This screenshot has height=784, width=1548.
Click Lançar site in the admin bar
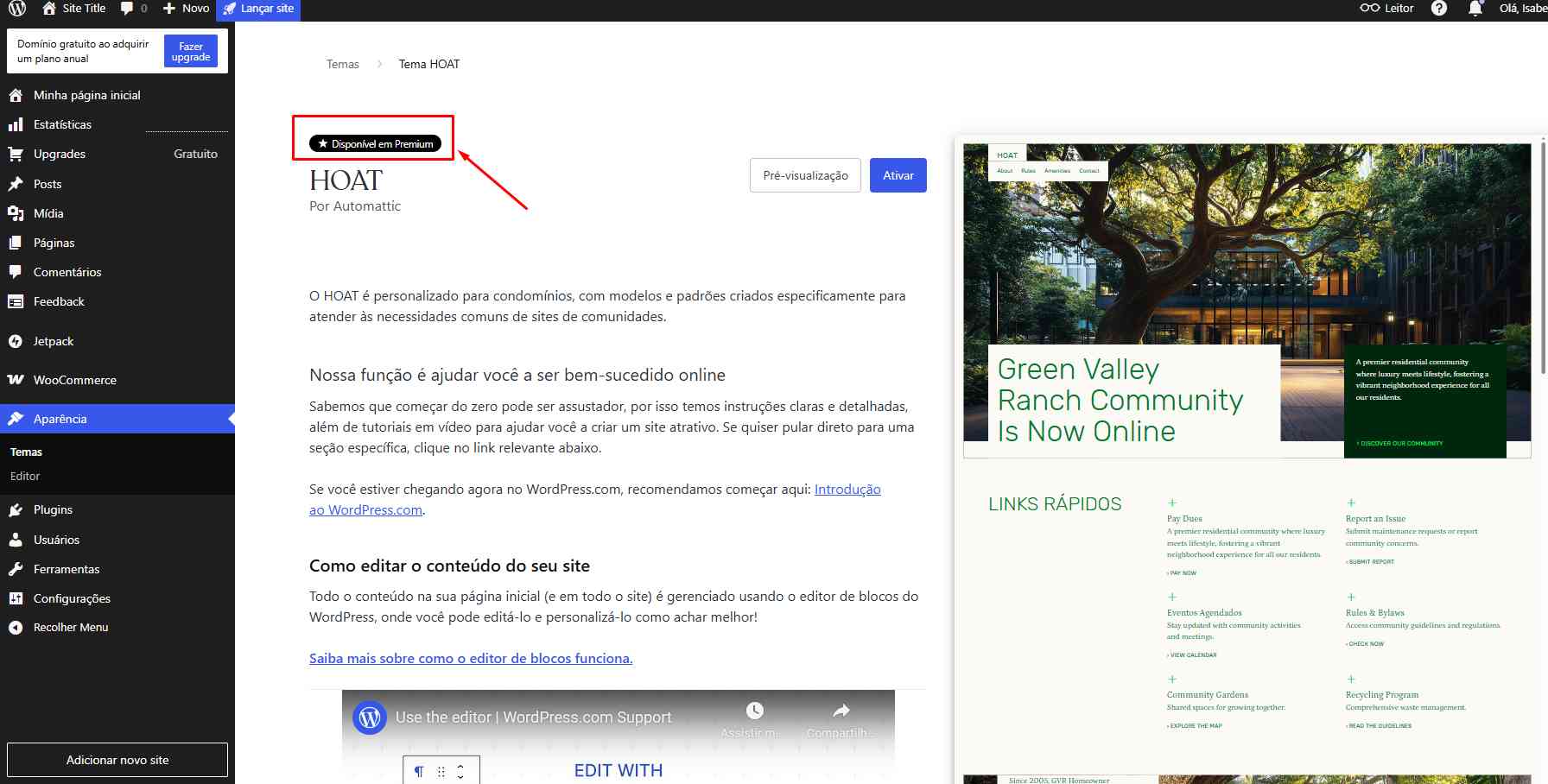[258, 9]
